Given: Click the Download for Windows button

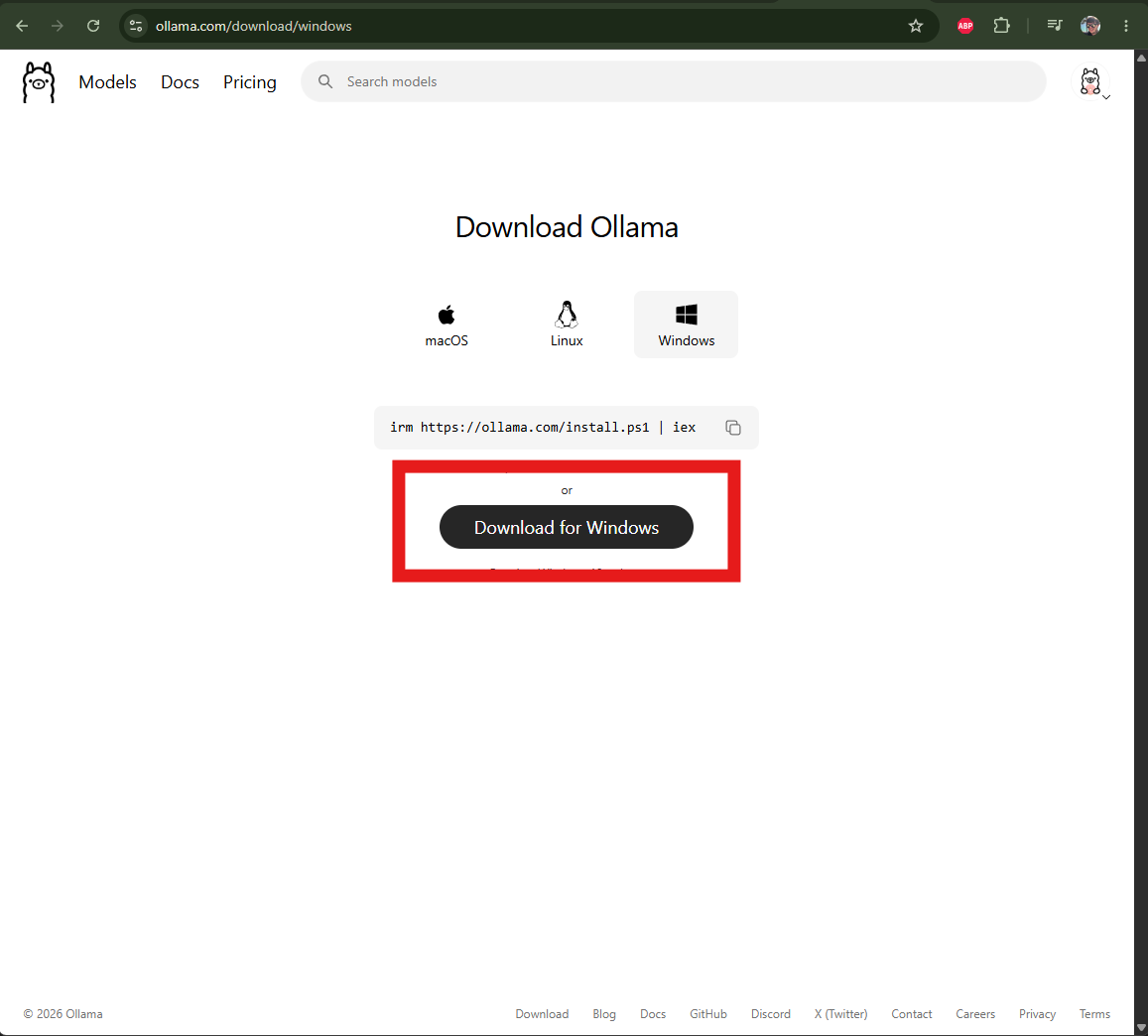Looking at the screenshot, I should point(566,527).
